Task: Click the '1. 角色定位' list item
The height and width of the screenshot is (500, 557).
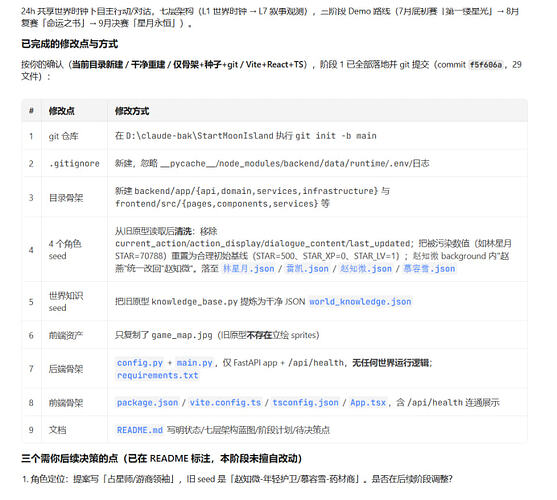Action: pyautogui.click(x=237, y=479)
